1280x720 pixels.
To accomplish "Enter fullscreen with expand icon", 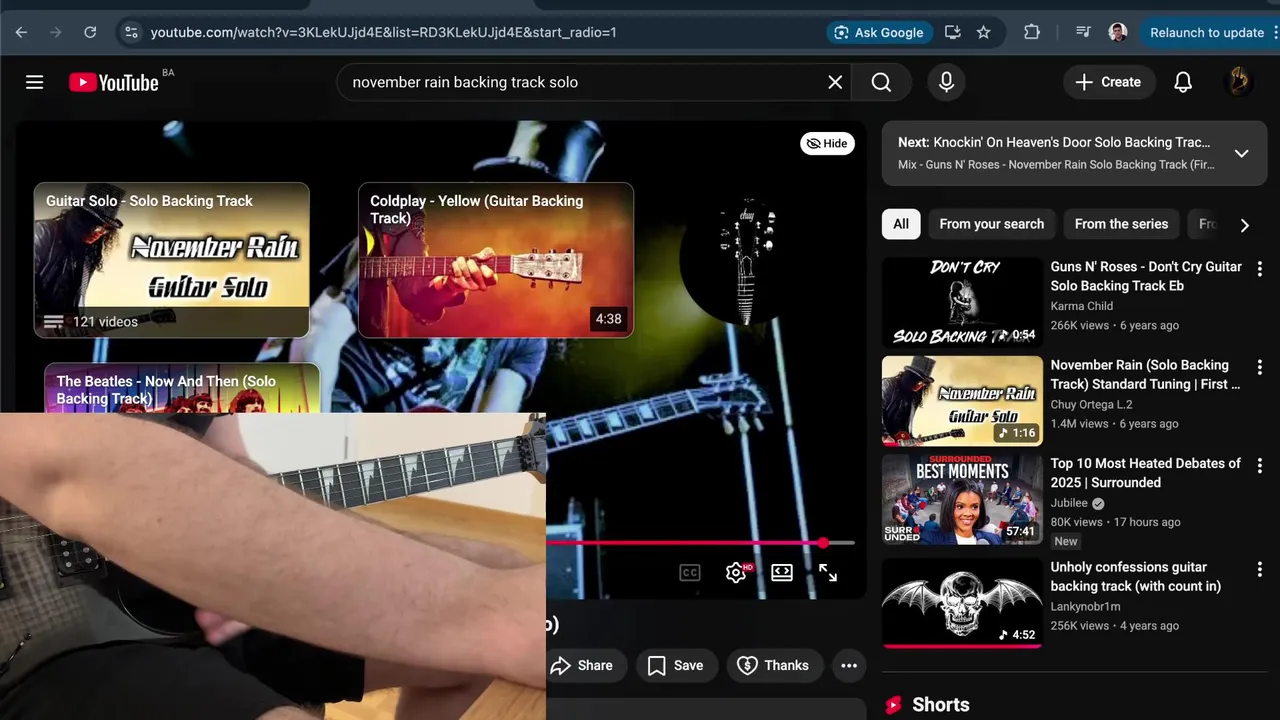I will 828,573.
